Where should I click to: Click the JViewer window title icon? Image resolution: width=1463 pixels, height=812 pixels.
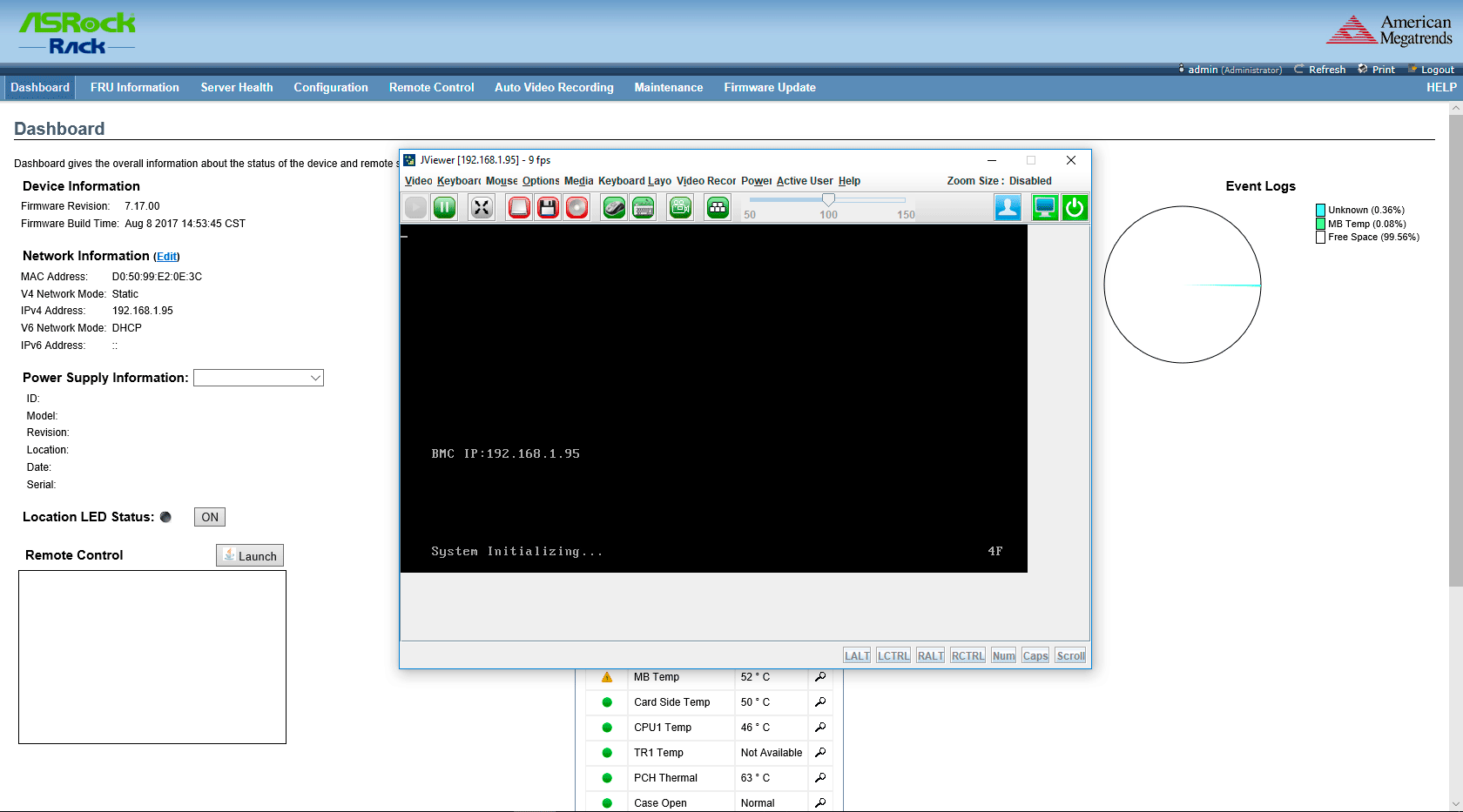409,160
